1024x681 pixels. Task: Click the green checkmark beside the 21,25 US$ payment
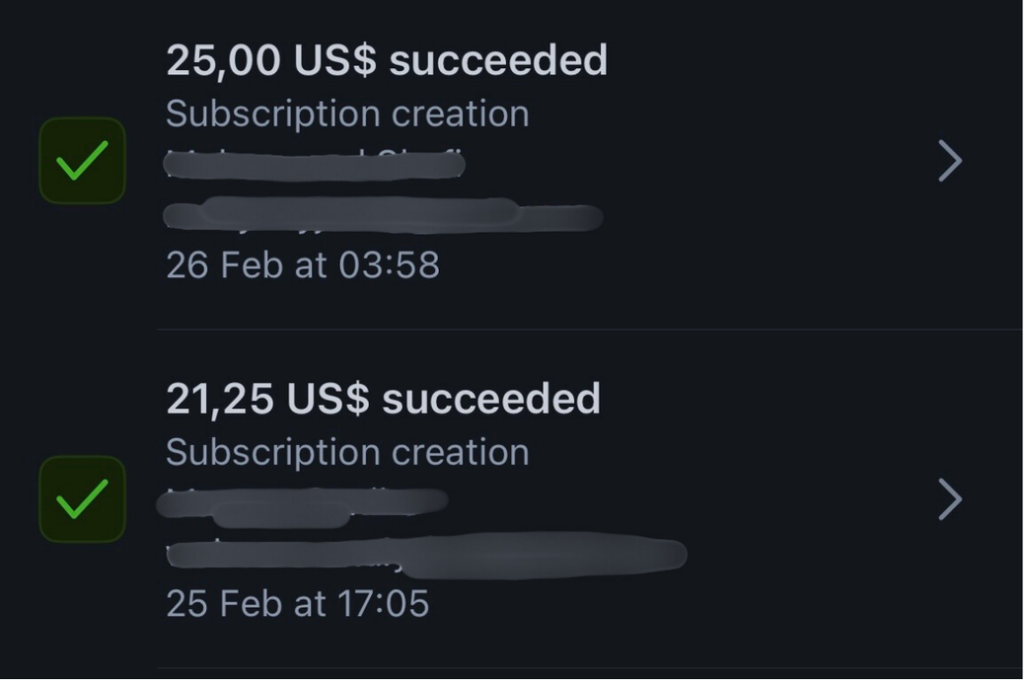click(82, 499)
